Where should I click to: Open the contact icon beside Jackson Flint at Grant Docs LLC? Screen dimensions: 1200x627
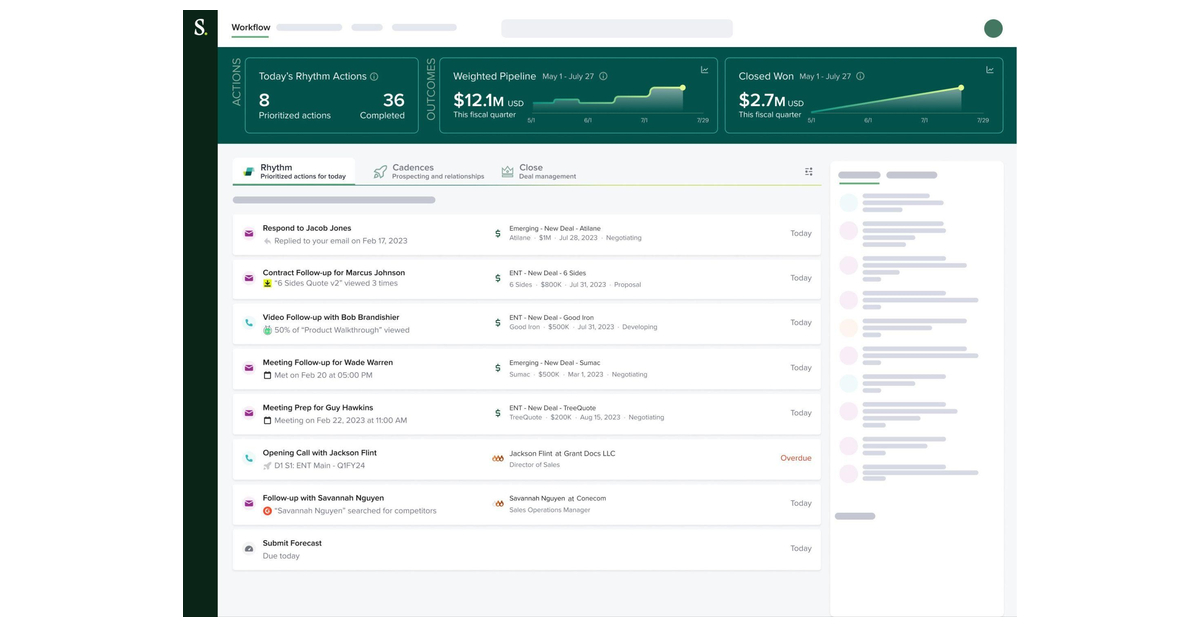(x=498, y=458)
